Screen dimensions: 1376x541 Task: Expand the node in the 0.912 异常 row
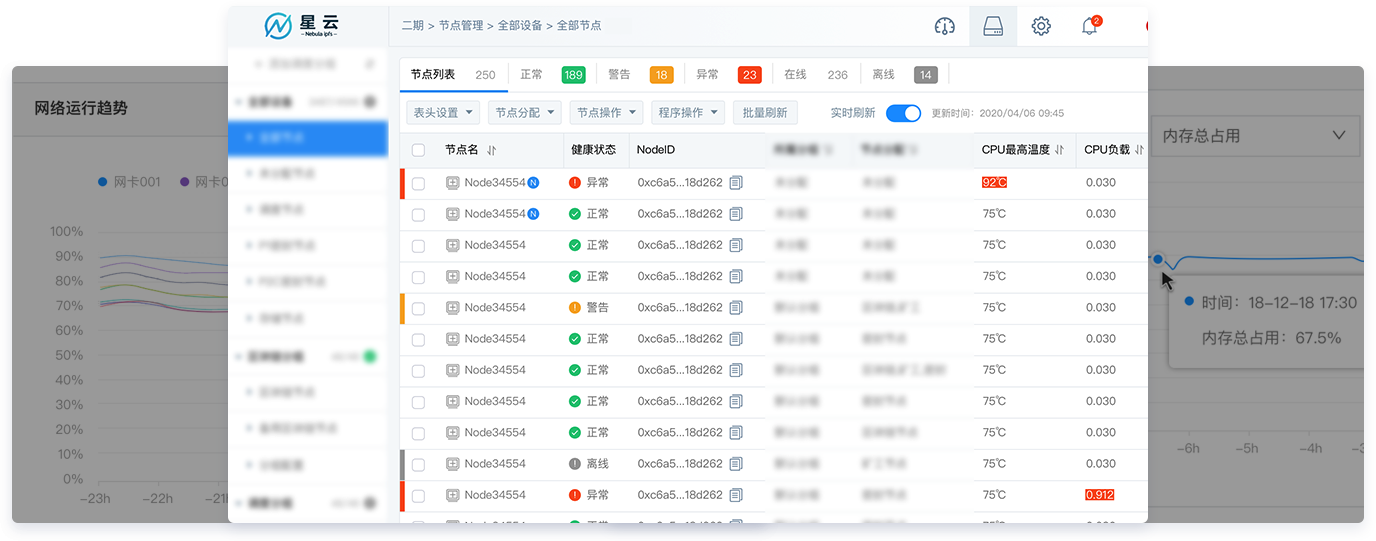coord(452,495)
